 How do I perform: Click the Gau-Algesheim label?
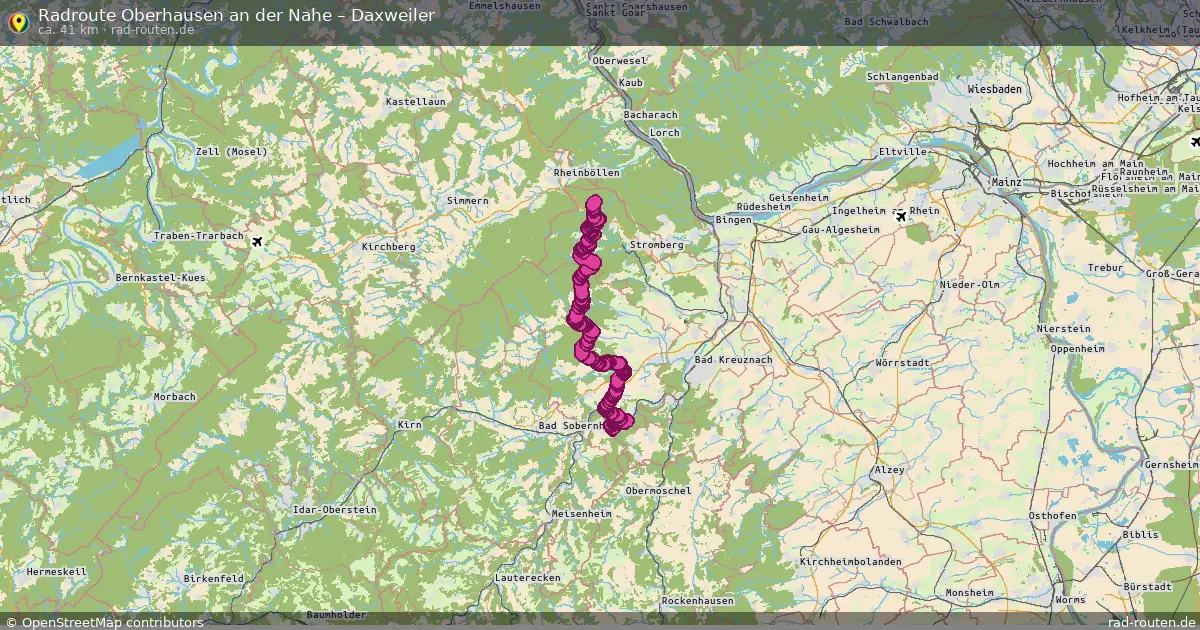tap(843, 231)
